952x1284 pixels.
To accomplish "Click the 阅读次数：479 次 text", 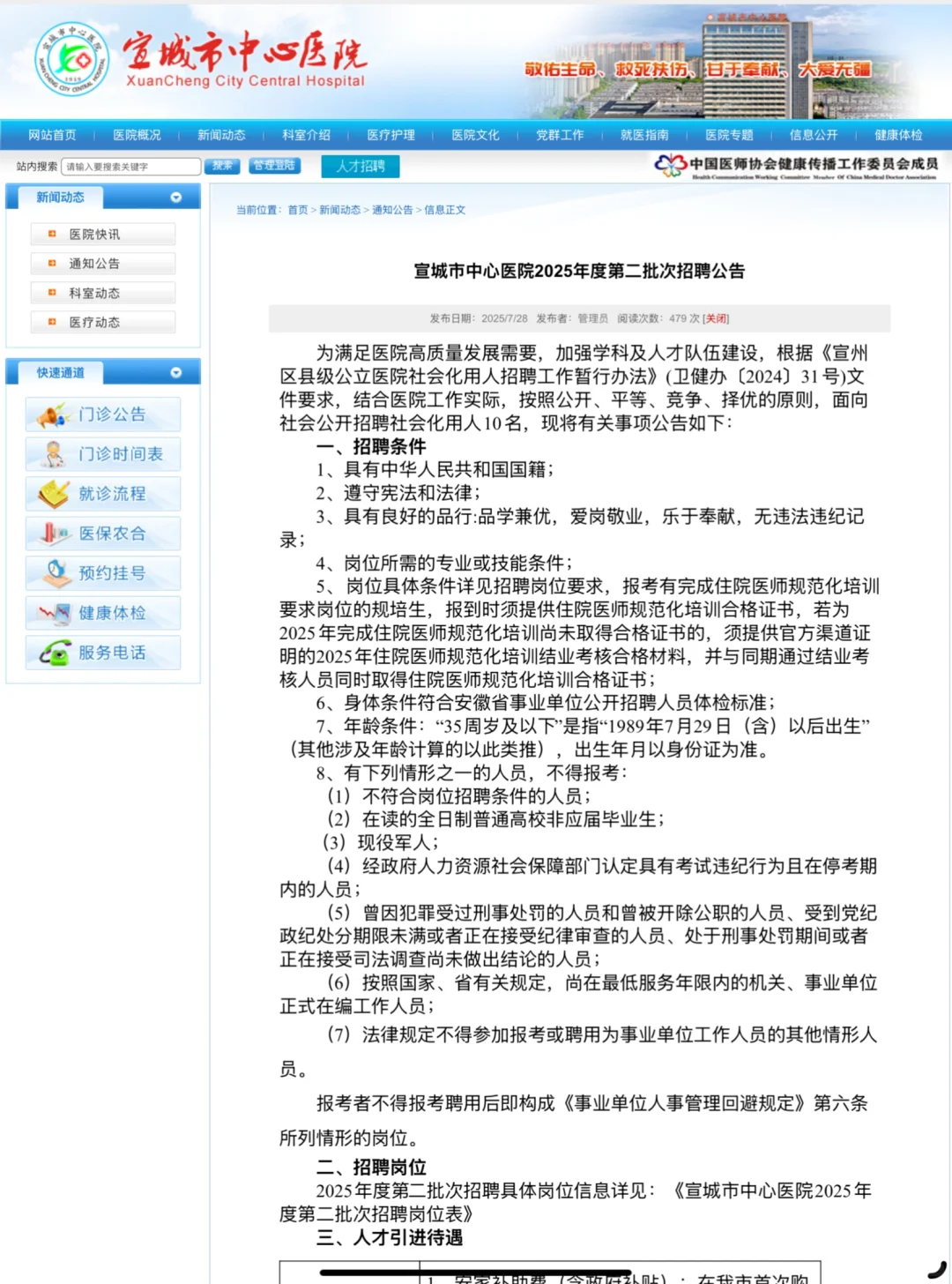I will pos(658,318).
